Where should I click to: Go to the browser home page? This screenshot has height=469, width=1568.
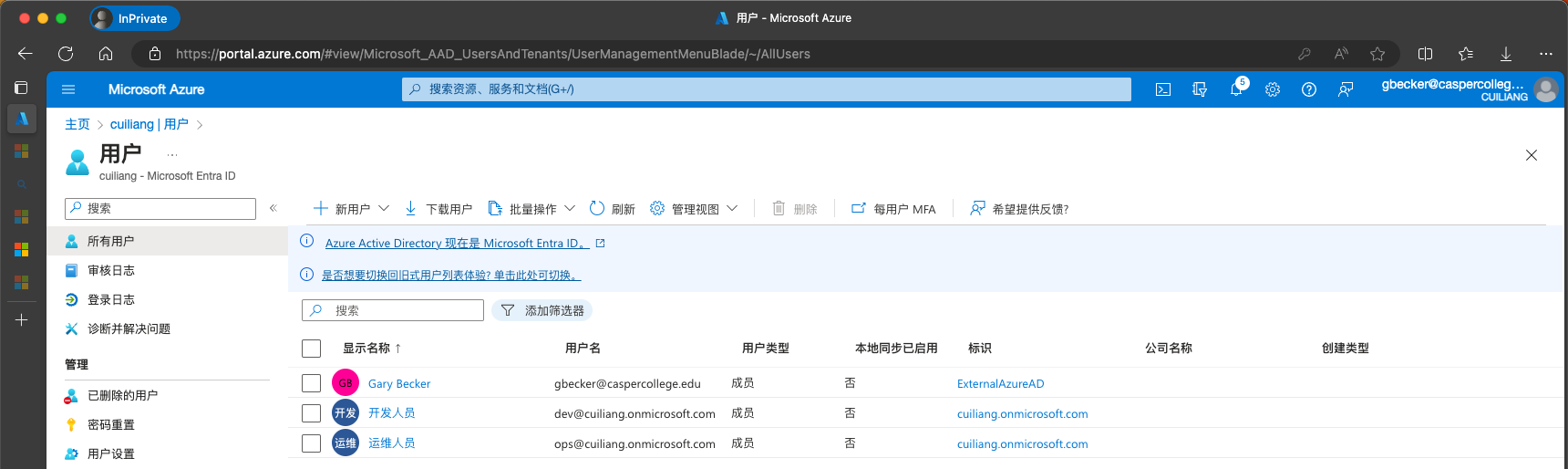(x=106, y=54)
